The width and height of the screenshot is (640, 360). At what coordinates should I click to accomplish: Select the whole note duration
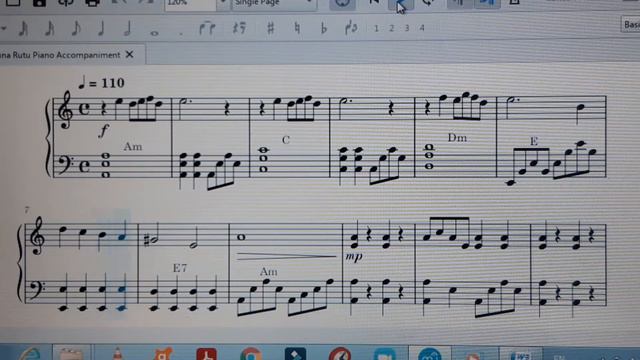[154, 33]
